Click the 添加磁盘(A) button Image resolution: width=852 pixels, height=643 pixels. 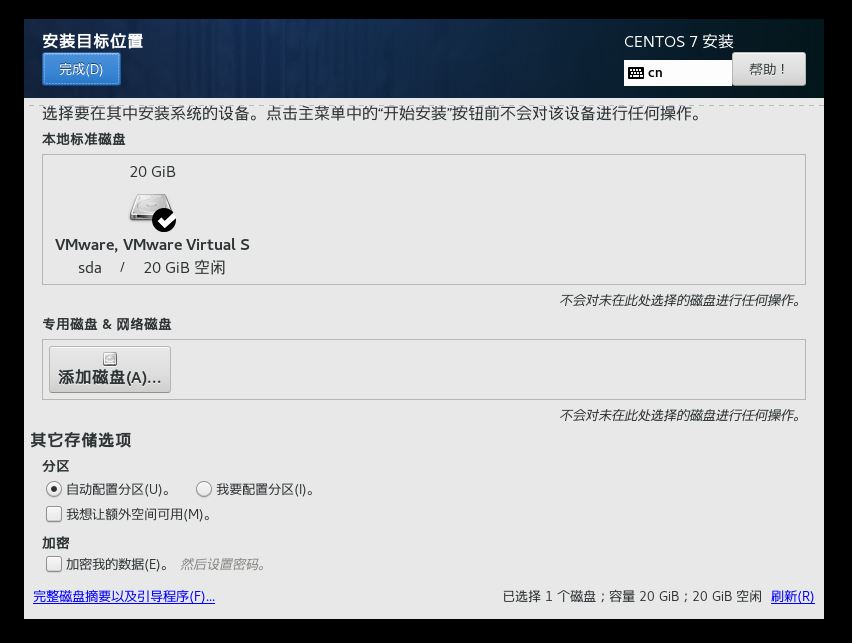pyautogui.click(x=110, y=369)
